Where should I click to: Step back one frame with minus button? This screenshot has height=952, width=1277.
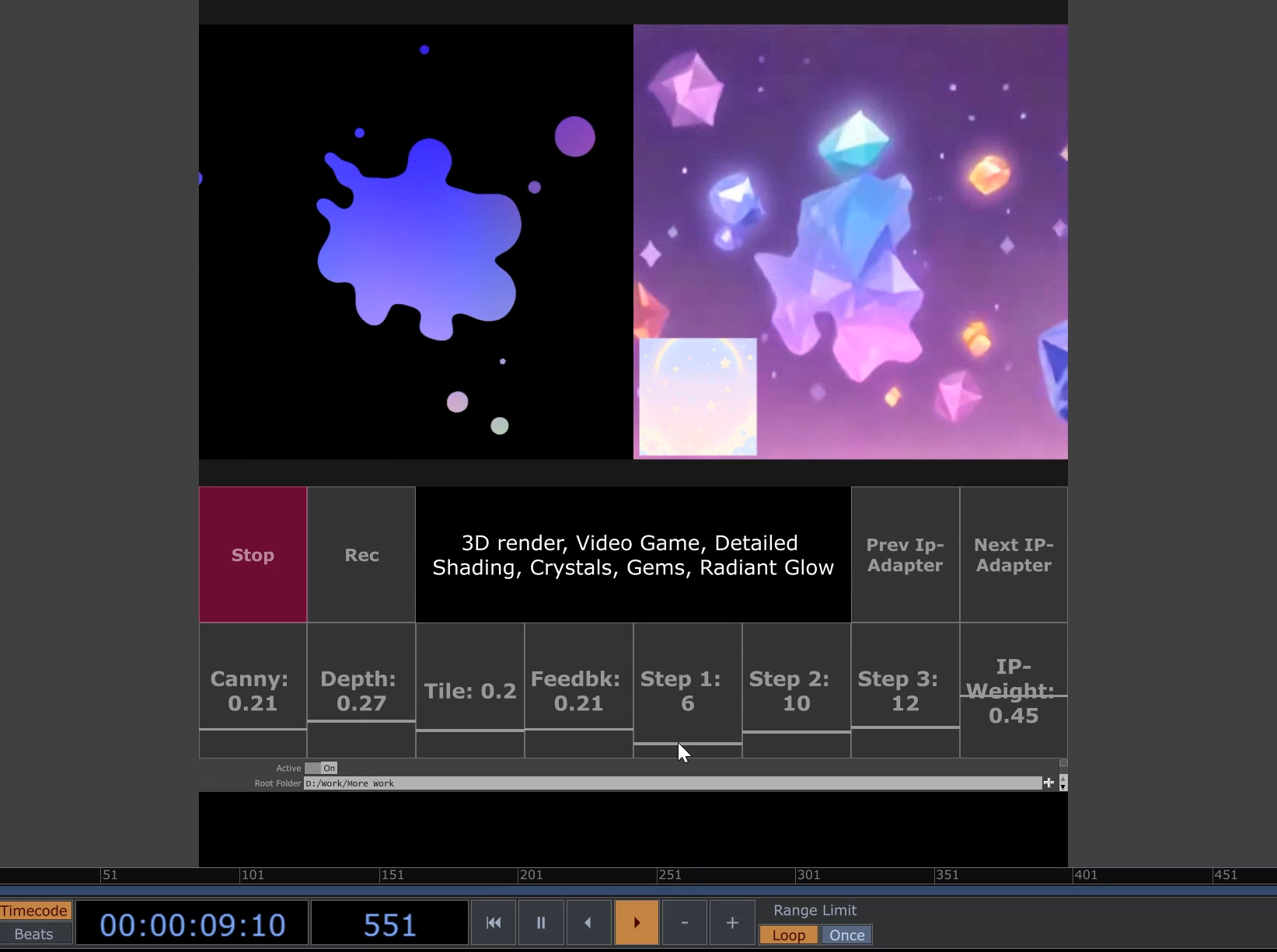[x=684, y=922]
